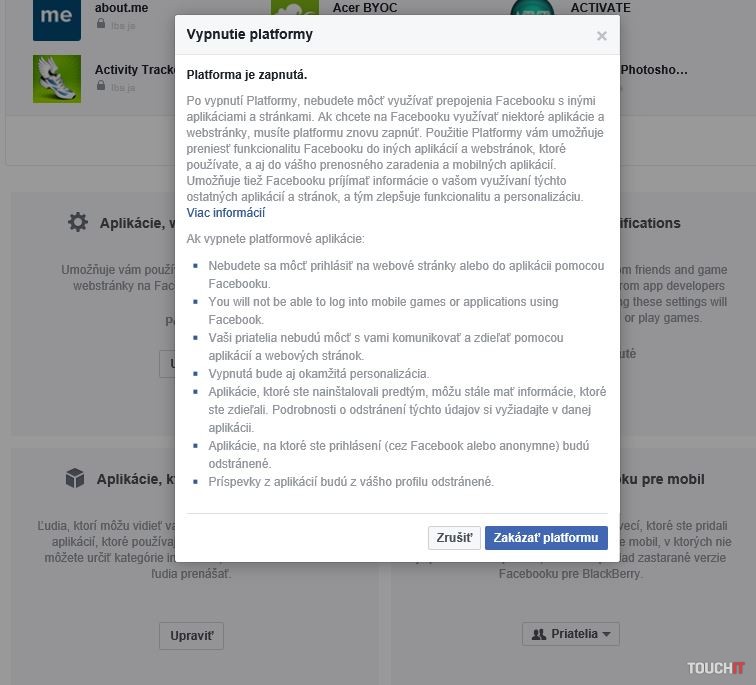Click the ACTIVATE app icon
The height and width of the screenshot is (685, 756).
(x=532, y=12)
